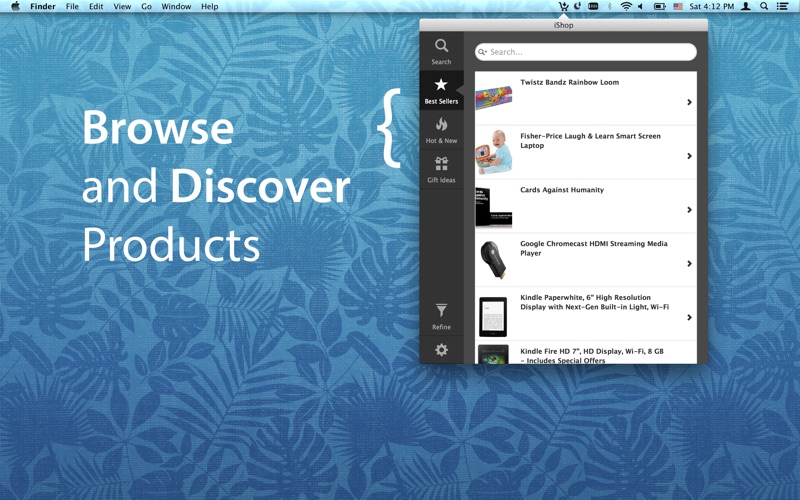Click the iShop cart icon in menu bar

coord(564,6)
